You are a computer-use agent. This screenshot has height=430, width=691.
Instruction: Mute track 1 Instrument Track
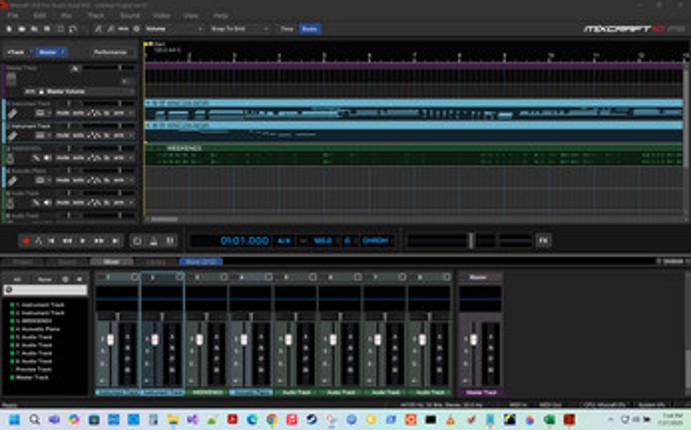pos(62,114)
